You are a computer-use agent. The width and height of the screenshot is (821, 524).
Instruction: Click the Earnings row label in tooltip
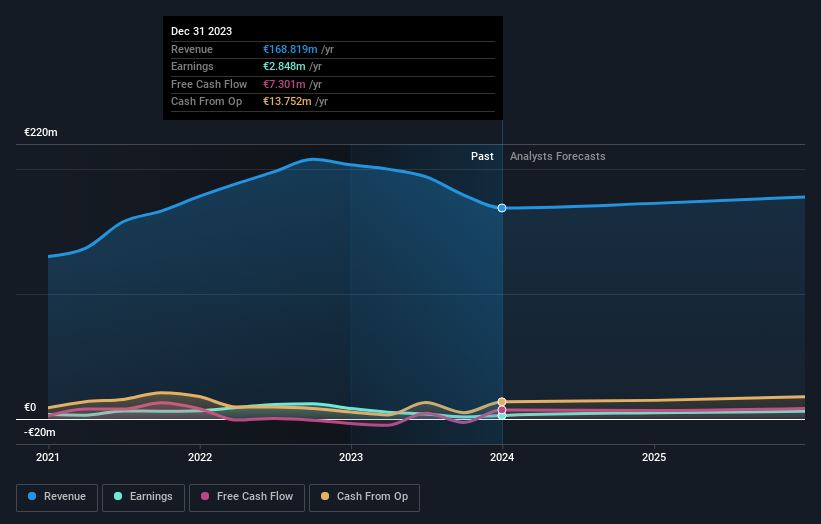click(192, 66)
